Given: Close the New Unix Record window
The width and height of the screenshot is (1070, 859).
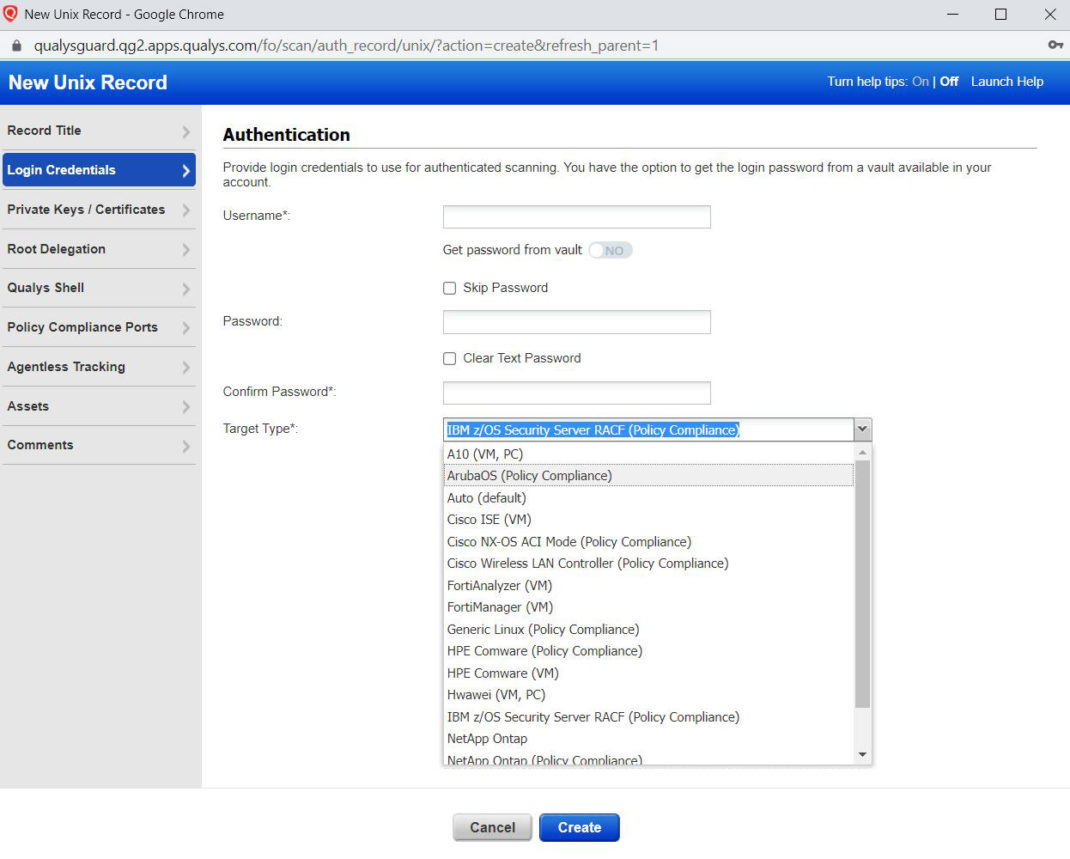Looking at the screenshot, I should [1050, 14].
